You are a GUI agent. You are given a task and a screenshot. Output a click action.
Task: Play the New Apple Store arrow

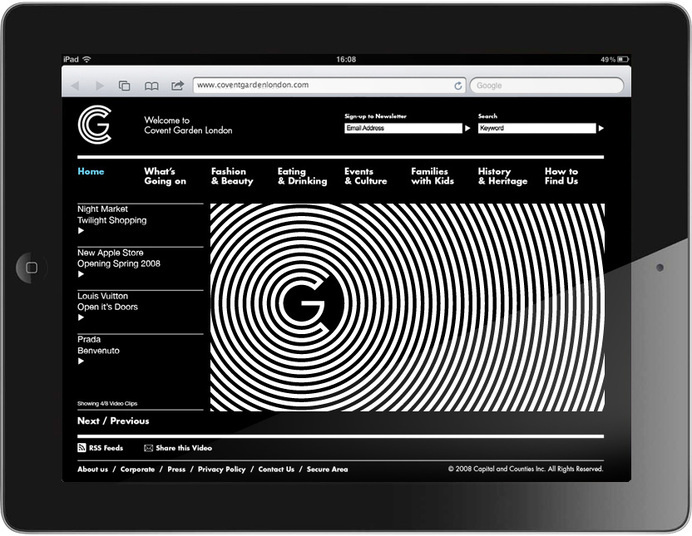point(81,274)
